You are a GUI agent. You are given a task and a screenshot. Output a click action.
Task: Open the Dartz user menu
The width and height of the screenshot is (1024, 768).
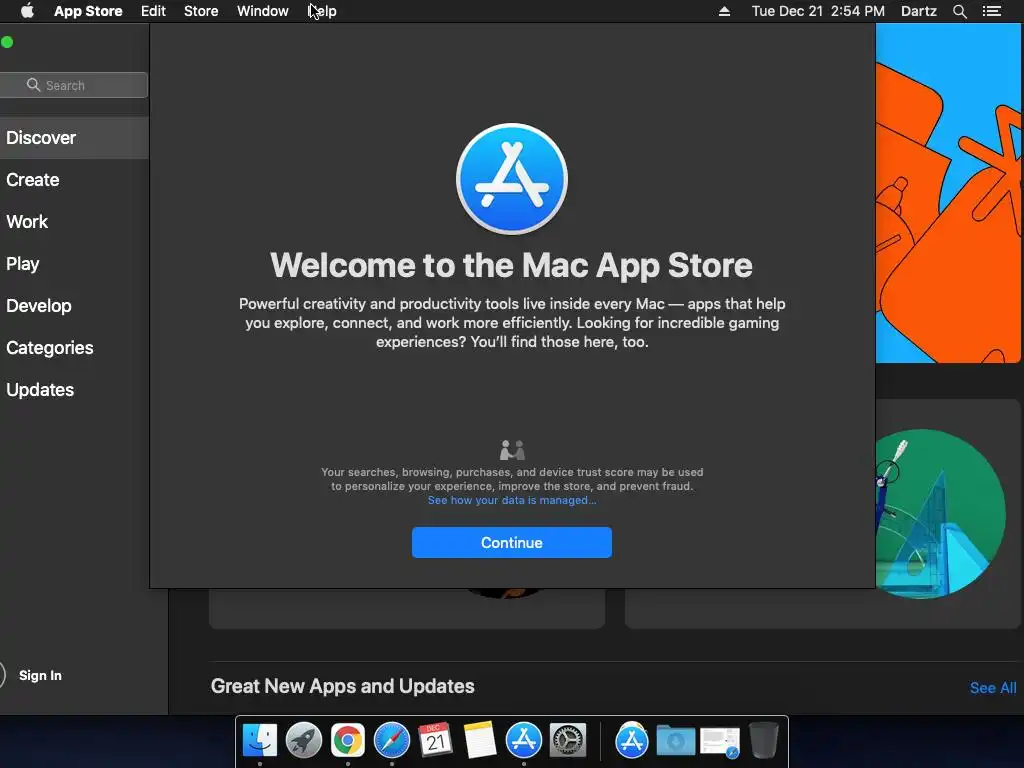point(918,11)
